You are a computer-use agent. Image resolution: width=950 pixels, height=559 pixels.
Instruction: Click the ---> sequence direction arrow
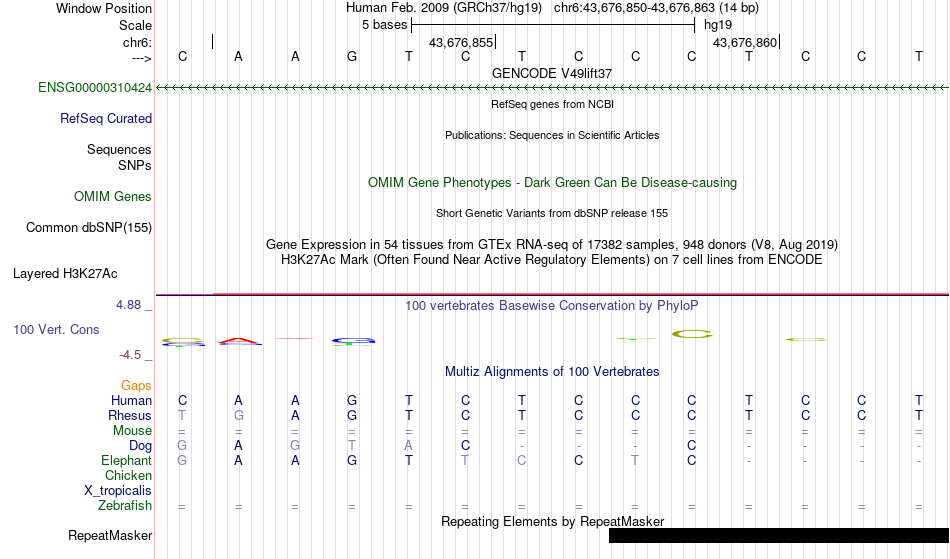[x=142, y=58]
